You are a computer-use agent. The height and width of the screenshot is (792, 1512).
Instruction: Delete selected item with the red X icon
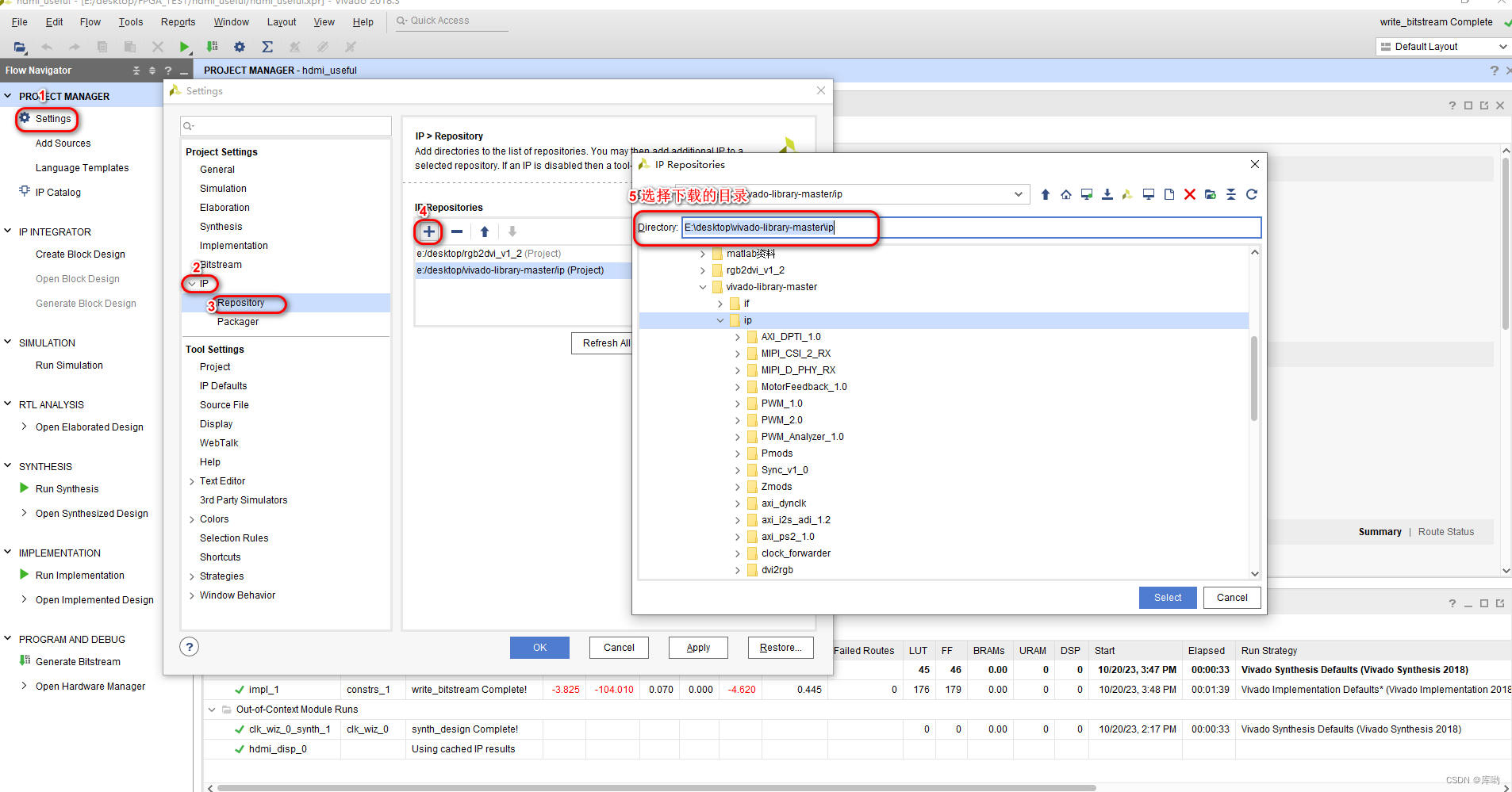[x=1190, y=194]
